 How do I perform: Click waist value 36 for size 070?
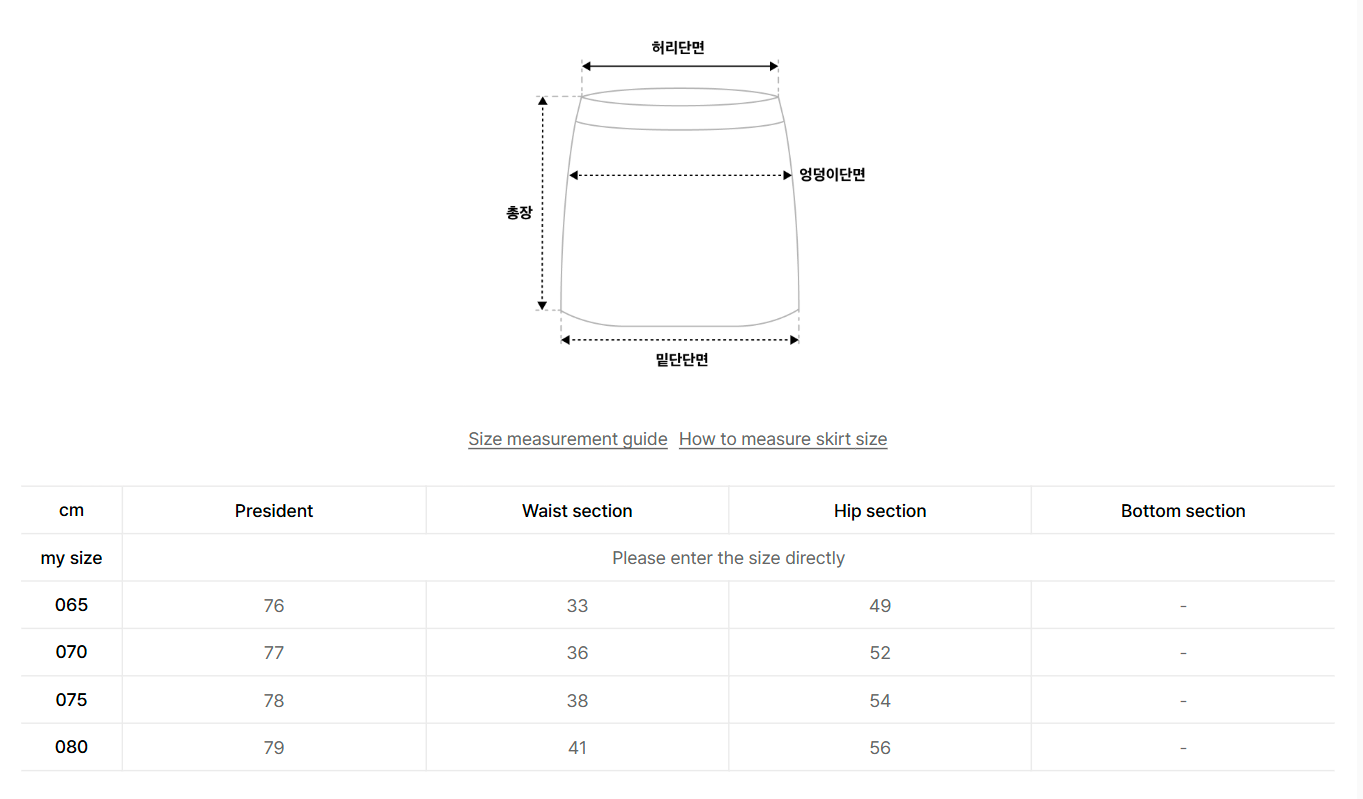577,653
